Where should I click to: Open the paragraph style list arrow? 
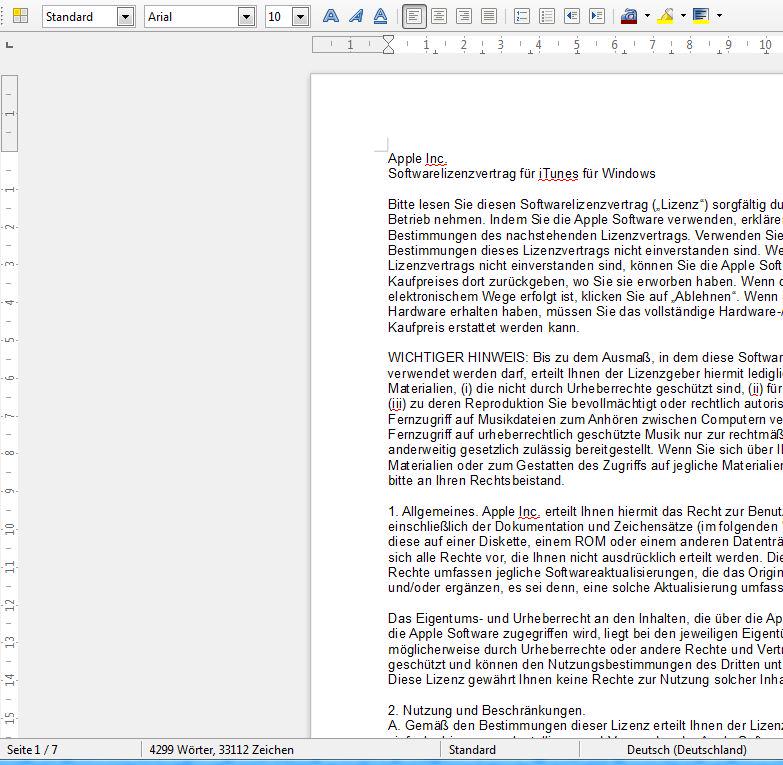[126, 17]
